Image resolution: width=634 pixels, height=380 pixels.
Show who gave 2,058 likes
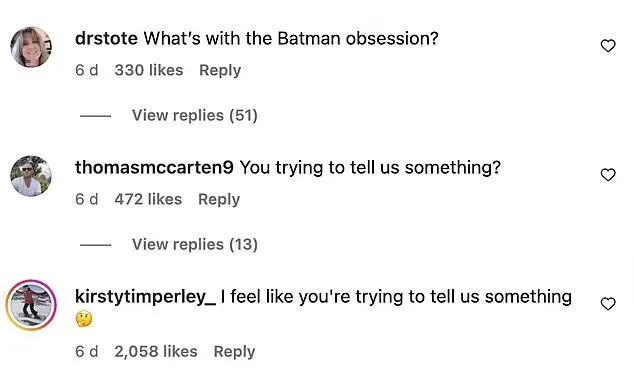point(156,352)
